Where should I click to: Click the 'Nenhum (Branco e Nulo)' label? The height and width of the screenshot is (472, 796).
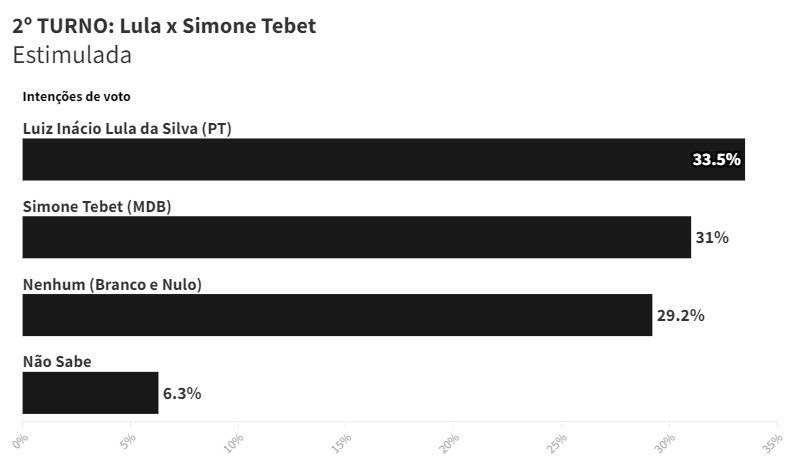click(x=112, y=284)
